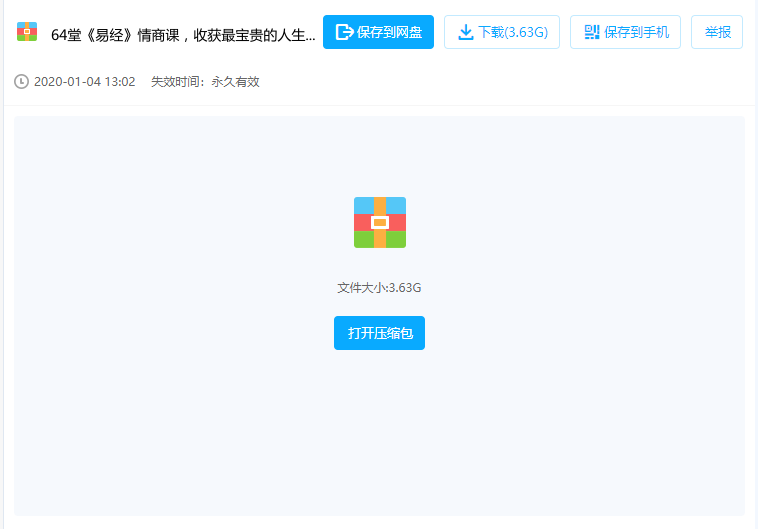Click the 下载(3.63G) button text

[512, 32]
